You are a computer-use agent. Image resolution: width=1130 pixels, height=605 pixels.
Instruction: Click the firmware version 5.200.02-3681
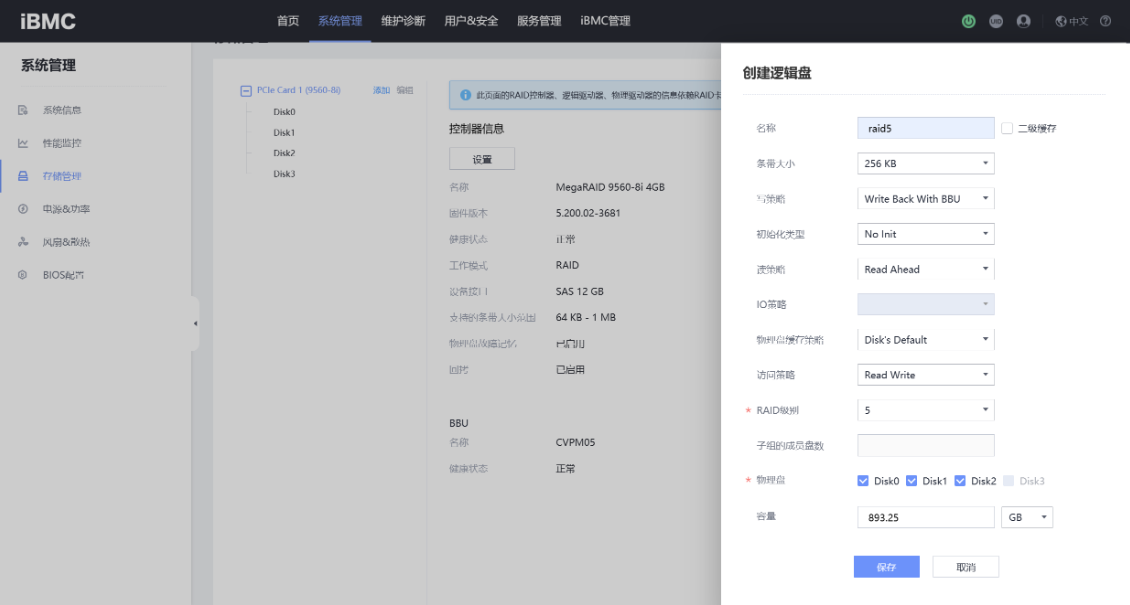coord(588,213)
